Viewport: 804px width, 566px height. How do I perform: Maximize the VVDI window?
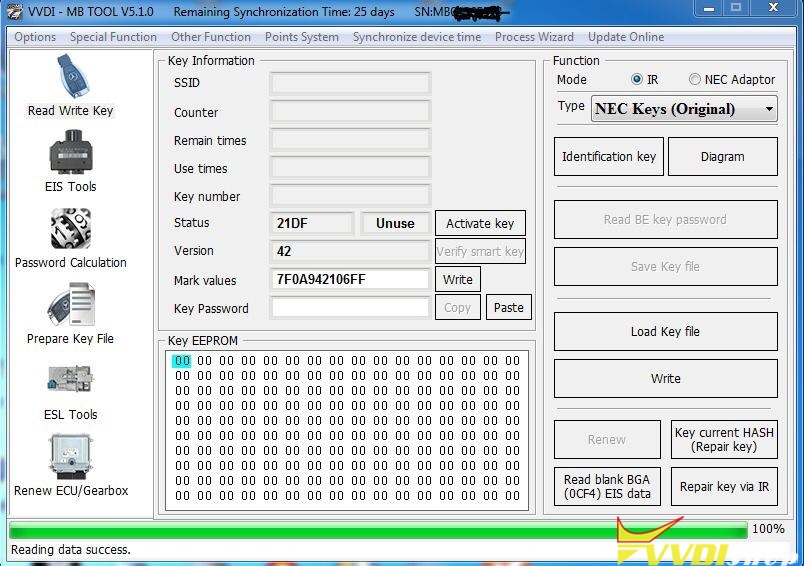pos(736,8)
